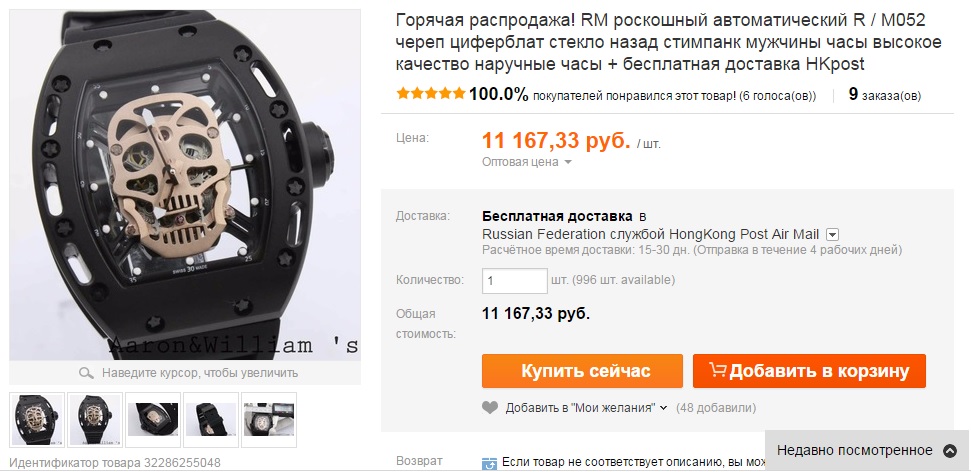Select the fifth watch thumbnail
This screenshot has width=971, height=472.
269,419
